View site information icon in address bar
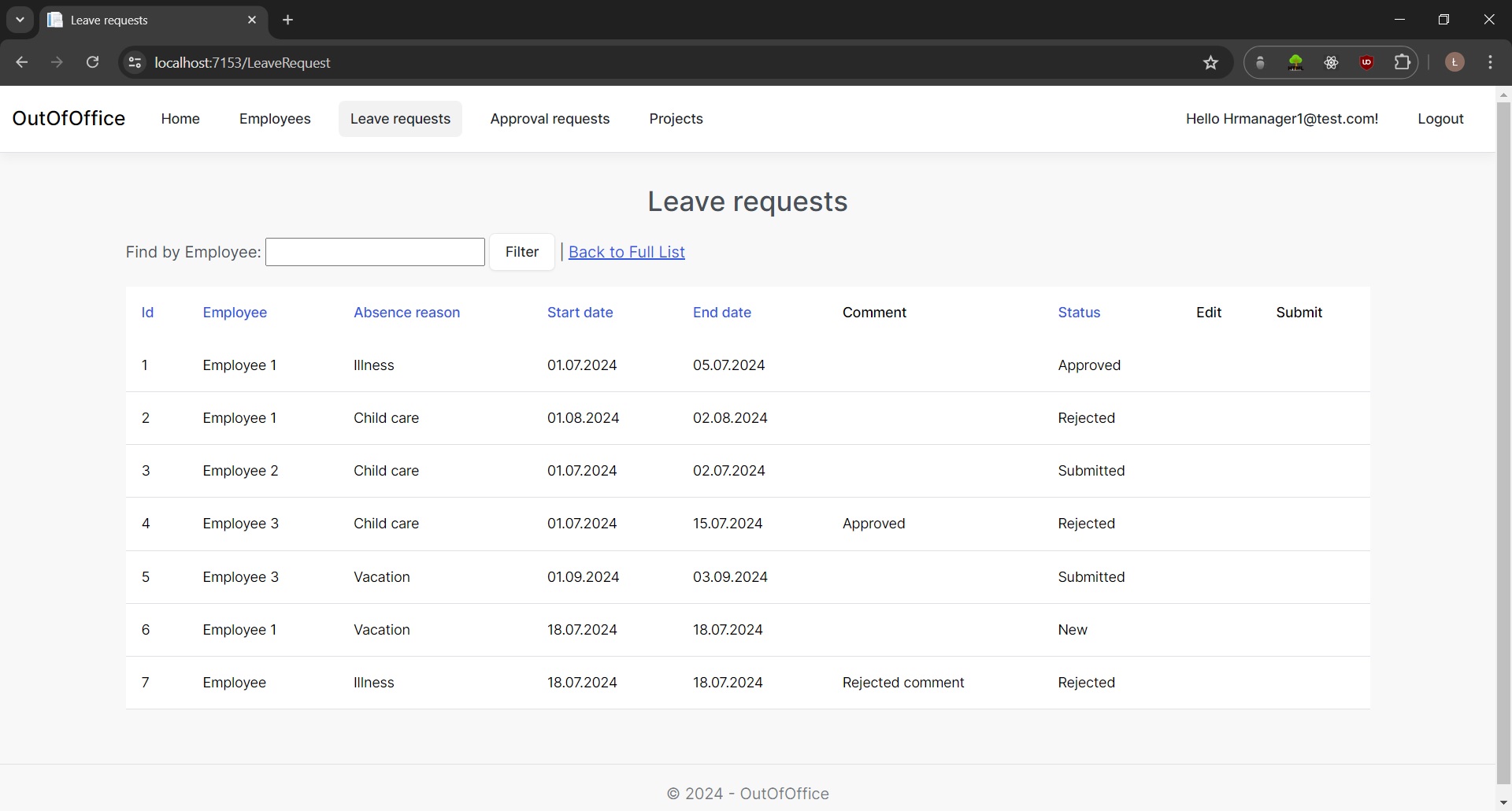Image resolution: width=1512 pixels, height=811 pixels. click(x=135, y=63)
